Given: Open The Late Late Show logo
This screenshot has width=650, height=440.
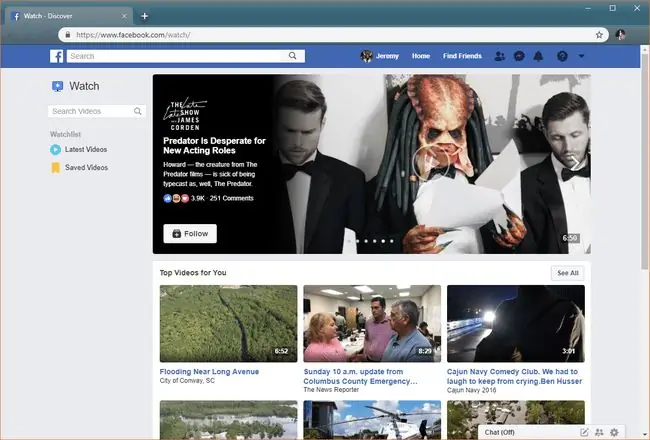Looking at the screenshot, I should [x=185, y=114].
